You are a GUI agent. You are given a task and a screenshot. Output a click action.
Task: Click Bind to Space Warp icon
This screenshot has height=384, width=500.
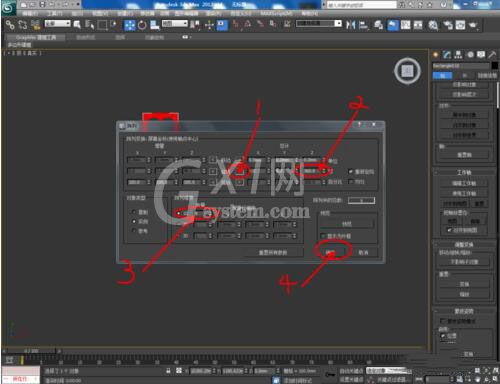click(x=35, y=24)
